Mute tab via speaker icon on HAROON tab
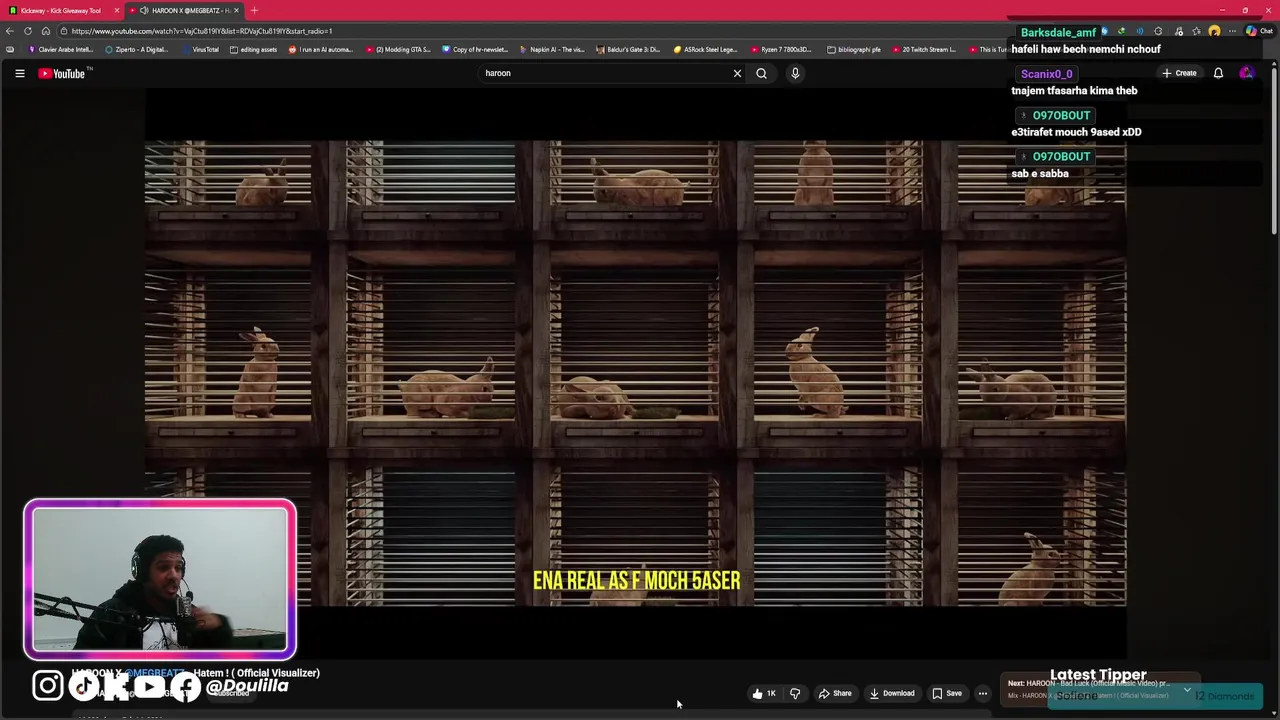 pyautogui.click(x=144, y=10)
